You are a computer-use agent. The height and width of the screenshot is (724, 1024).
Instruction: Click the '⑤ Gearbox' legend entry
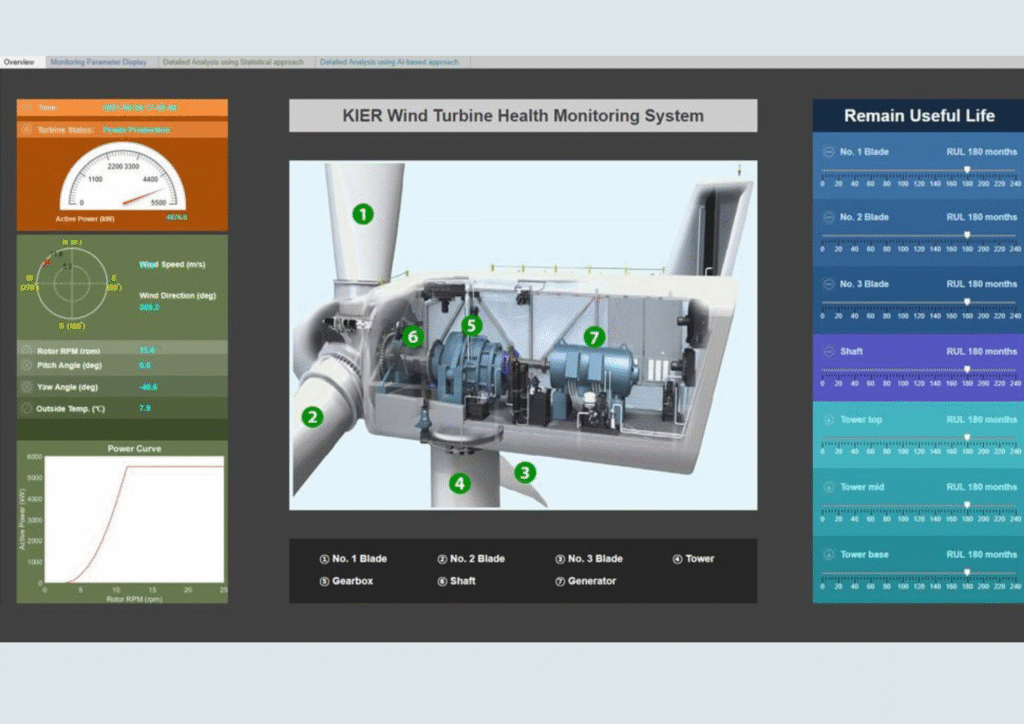[346, 581]
